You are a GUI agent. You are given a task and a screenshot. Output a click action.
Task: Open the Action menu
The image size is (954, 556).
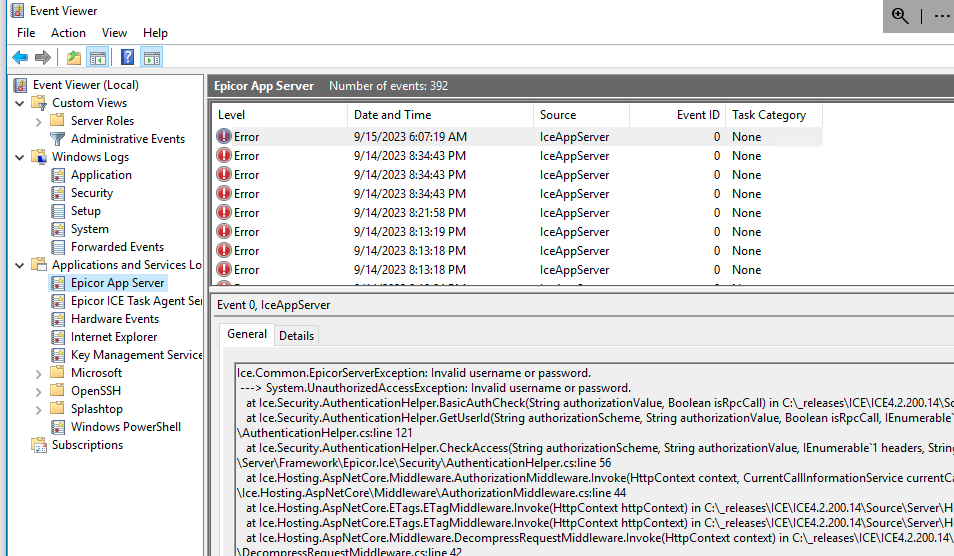[68, 33]
